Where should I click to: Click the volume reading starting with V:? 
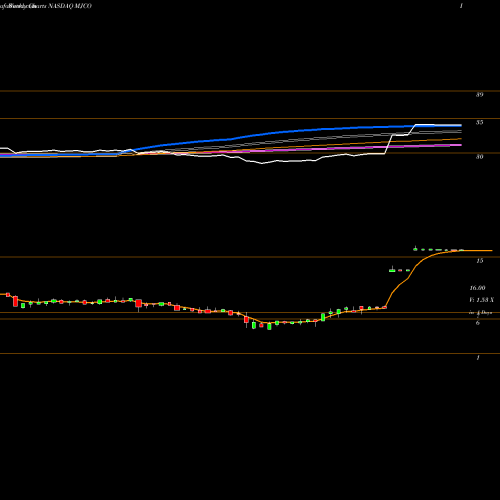pos(481,300)
